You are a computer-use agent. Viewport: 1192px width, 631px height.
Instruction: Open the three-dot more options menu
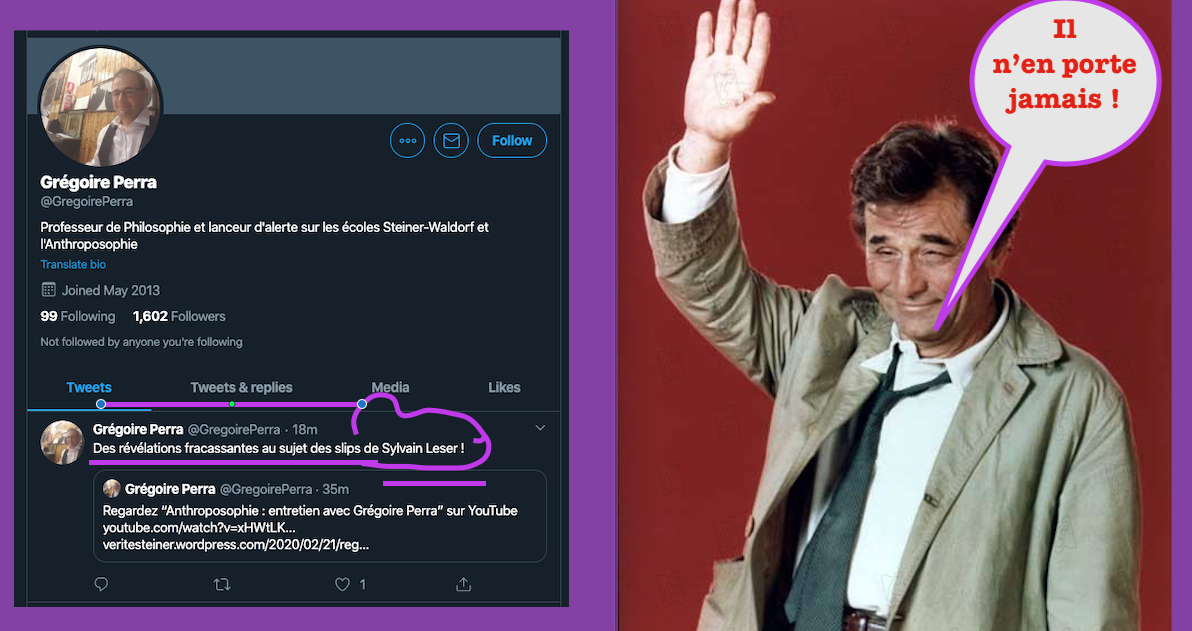[x=407, y=141]
